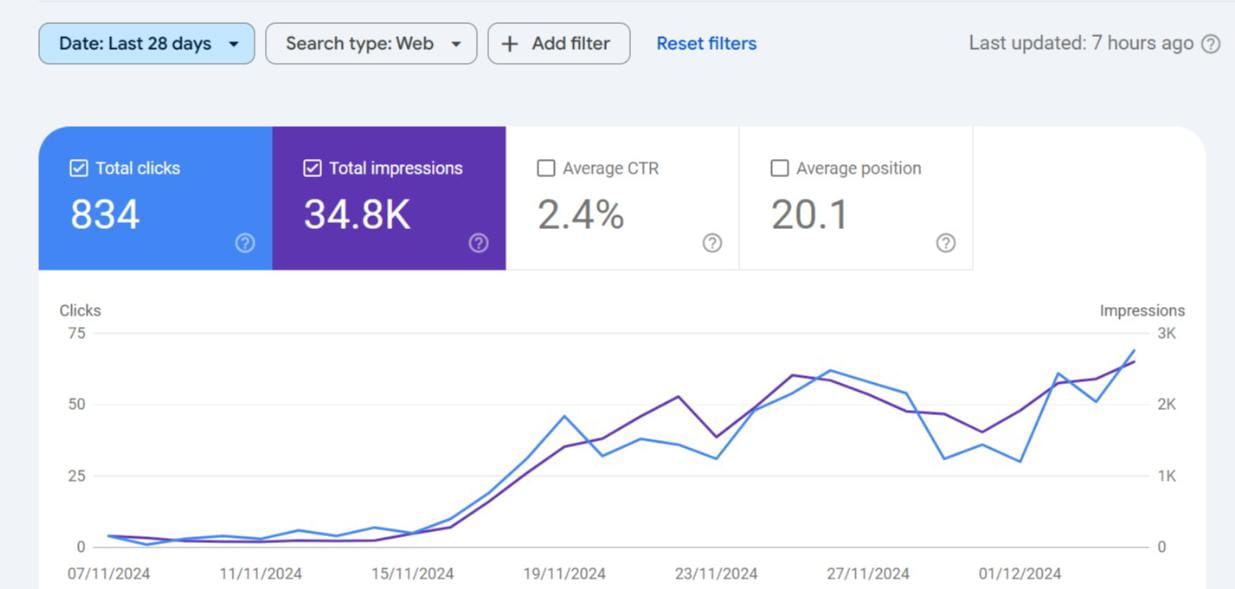Image resolution: width=1235 pixels, height=589 pixels.
Task: Click the dropdown arrow on Date filter
Action: (234, 43)
